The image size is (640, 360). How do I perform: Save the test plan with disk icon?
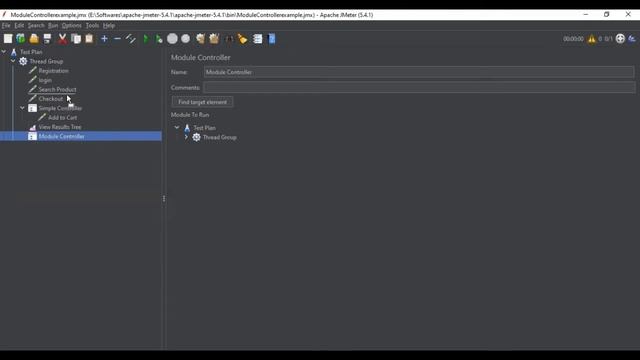(47, 39)
